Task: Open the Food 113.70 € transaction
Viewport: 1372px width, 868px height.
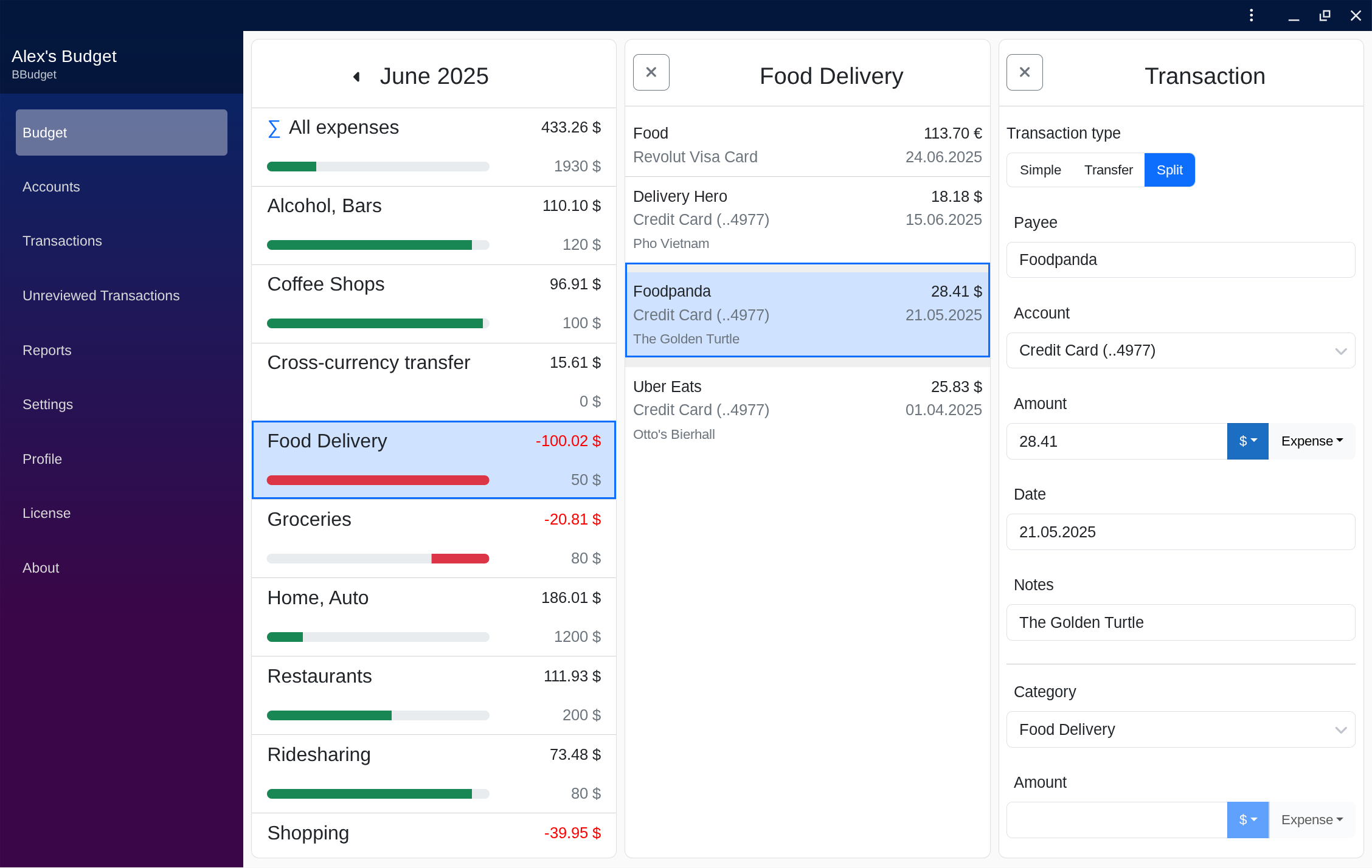Action: (x=807, y=145)
